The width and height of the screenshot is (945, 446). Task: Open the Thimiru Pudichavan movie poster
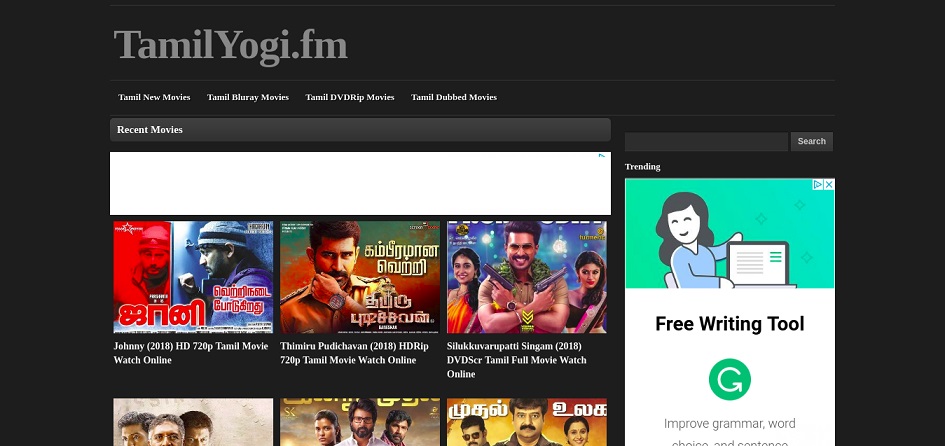[x=360, y=277]
